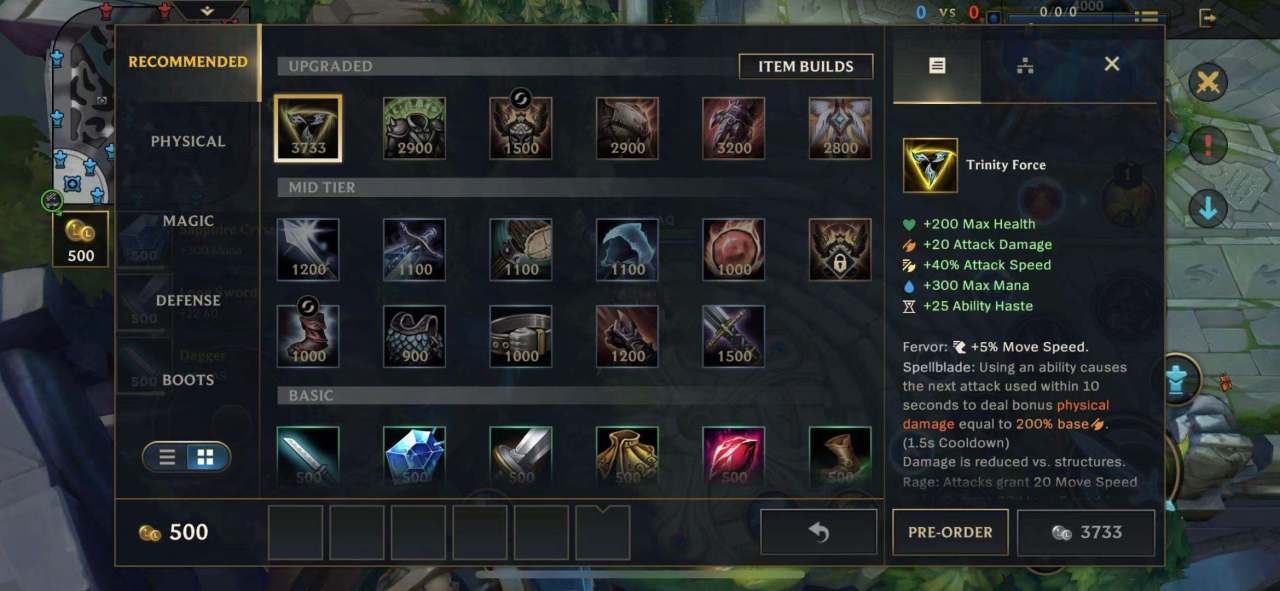Undo the last purchase
The width and height of the screenshot is (1280, 591).
819,532
